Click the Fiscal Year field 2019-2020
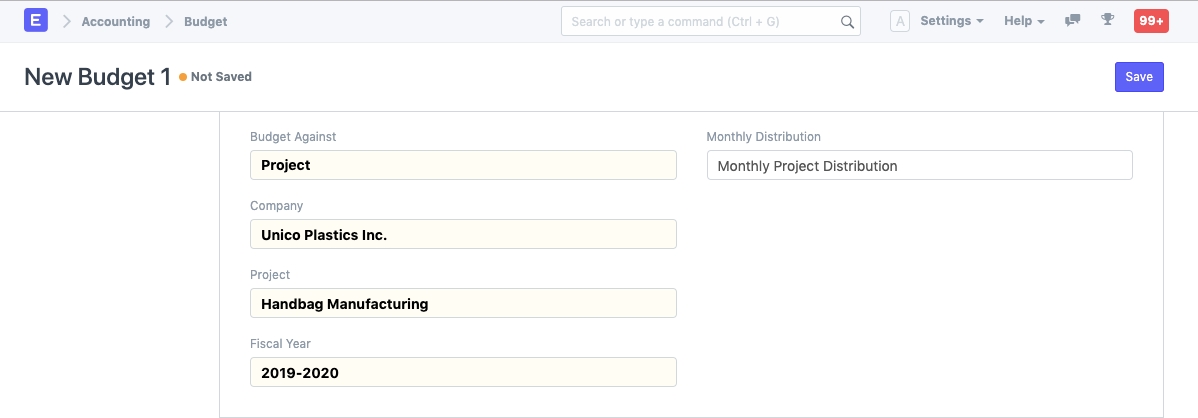Image resolution: width=1198 pixels, height=418 pixels. (x=463, y=372)
